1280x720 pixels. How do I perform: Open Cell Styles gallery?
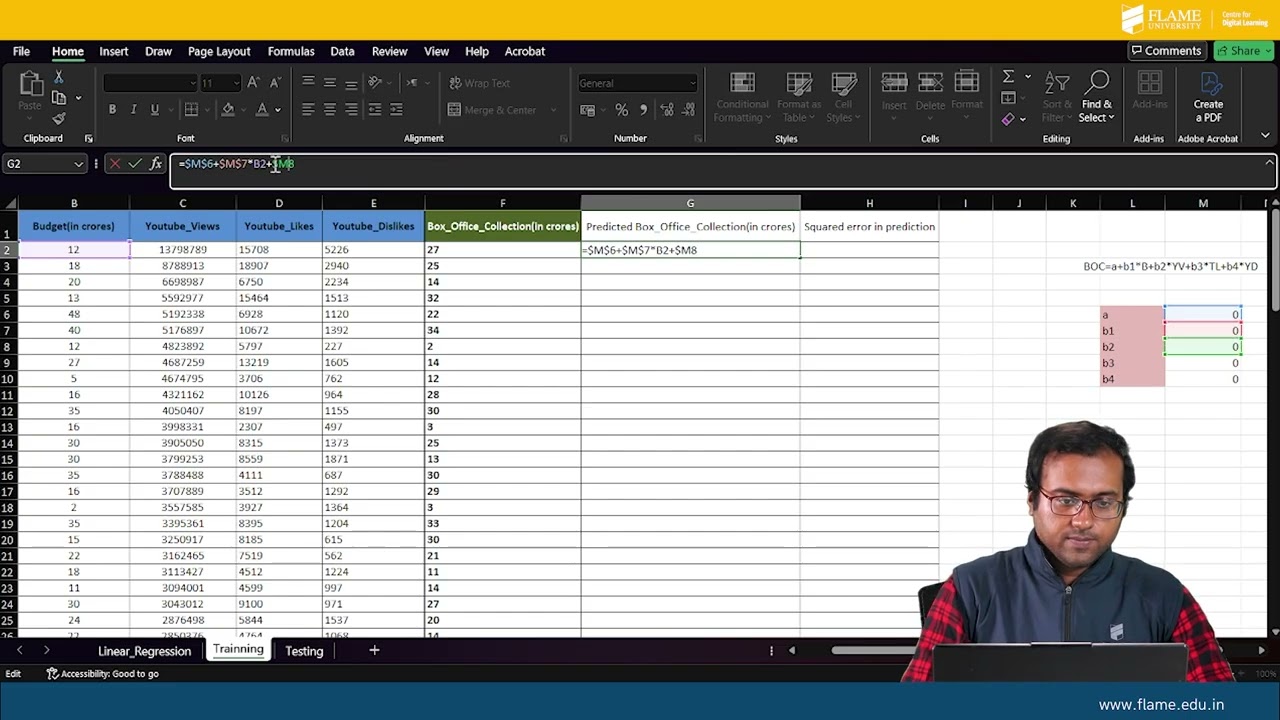pos(843,98)
